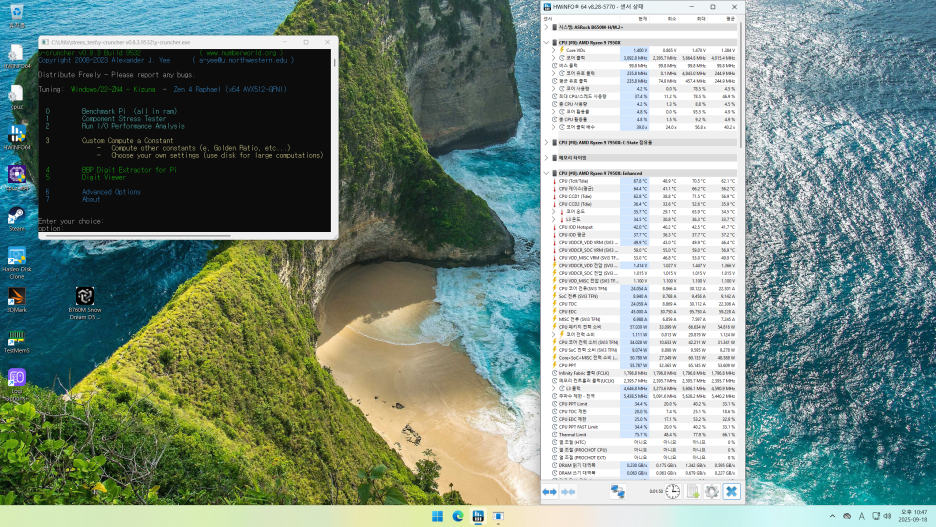Open HWiNFO sensor settings gear icon
936x527 pixels.
pos(712,492)
